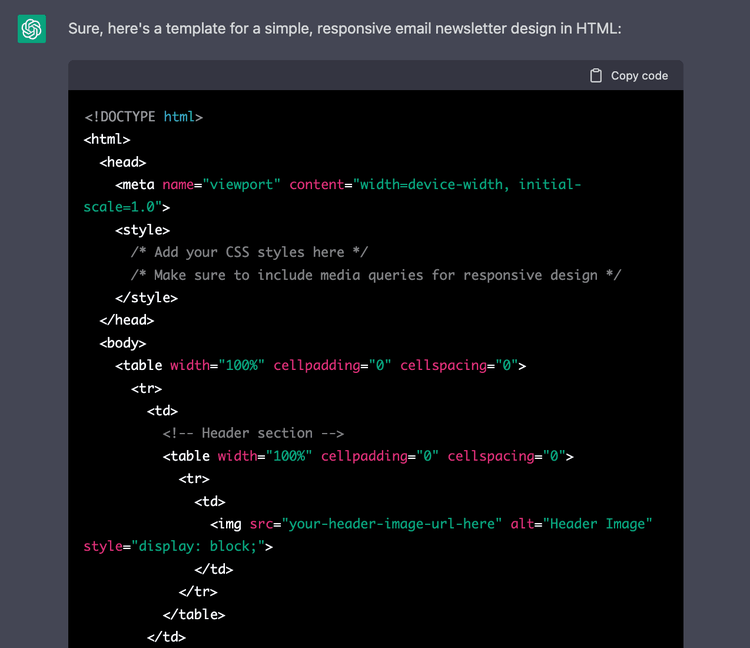Click the closing </head> tag
Viewport: 750px width, 648px height.
click(x=127, y=320)
